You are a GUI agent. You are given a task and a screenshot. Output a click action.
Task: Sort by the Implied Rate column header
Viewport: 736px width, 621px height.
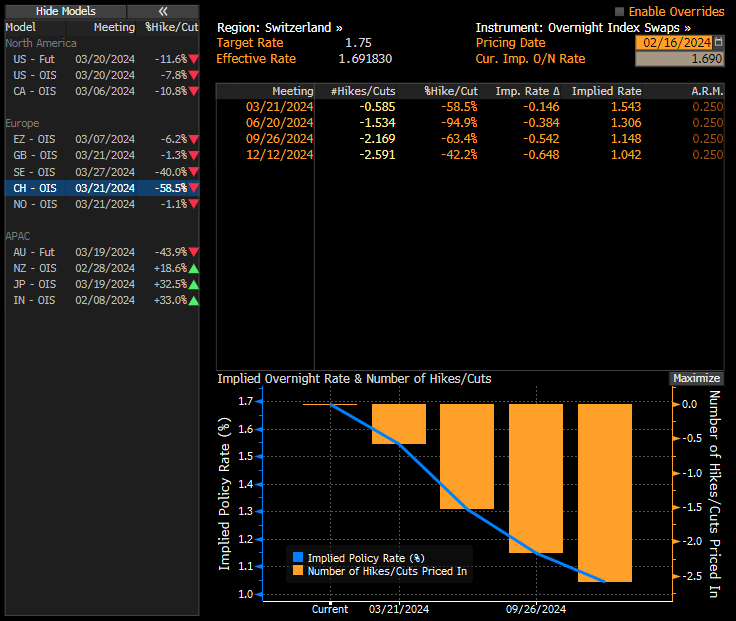pos(606,91)
